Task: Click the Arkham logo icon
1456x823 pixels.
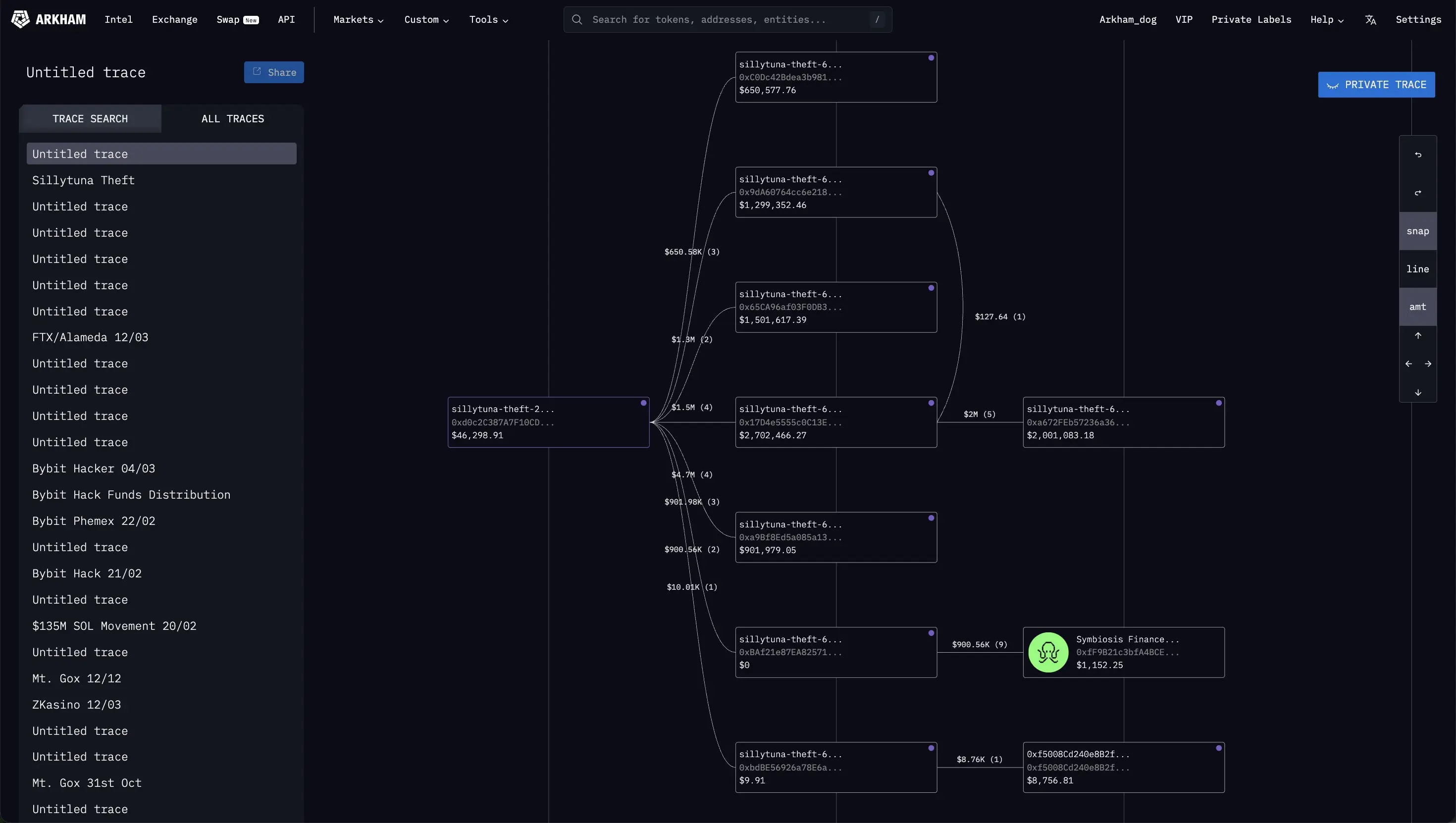Action: (x=20, y=19)
